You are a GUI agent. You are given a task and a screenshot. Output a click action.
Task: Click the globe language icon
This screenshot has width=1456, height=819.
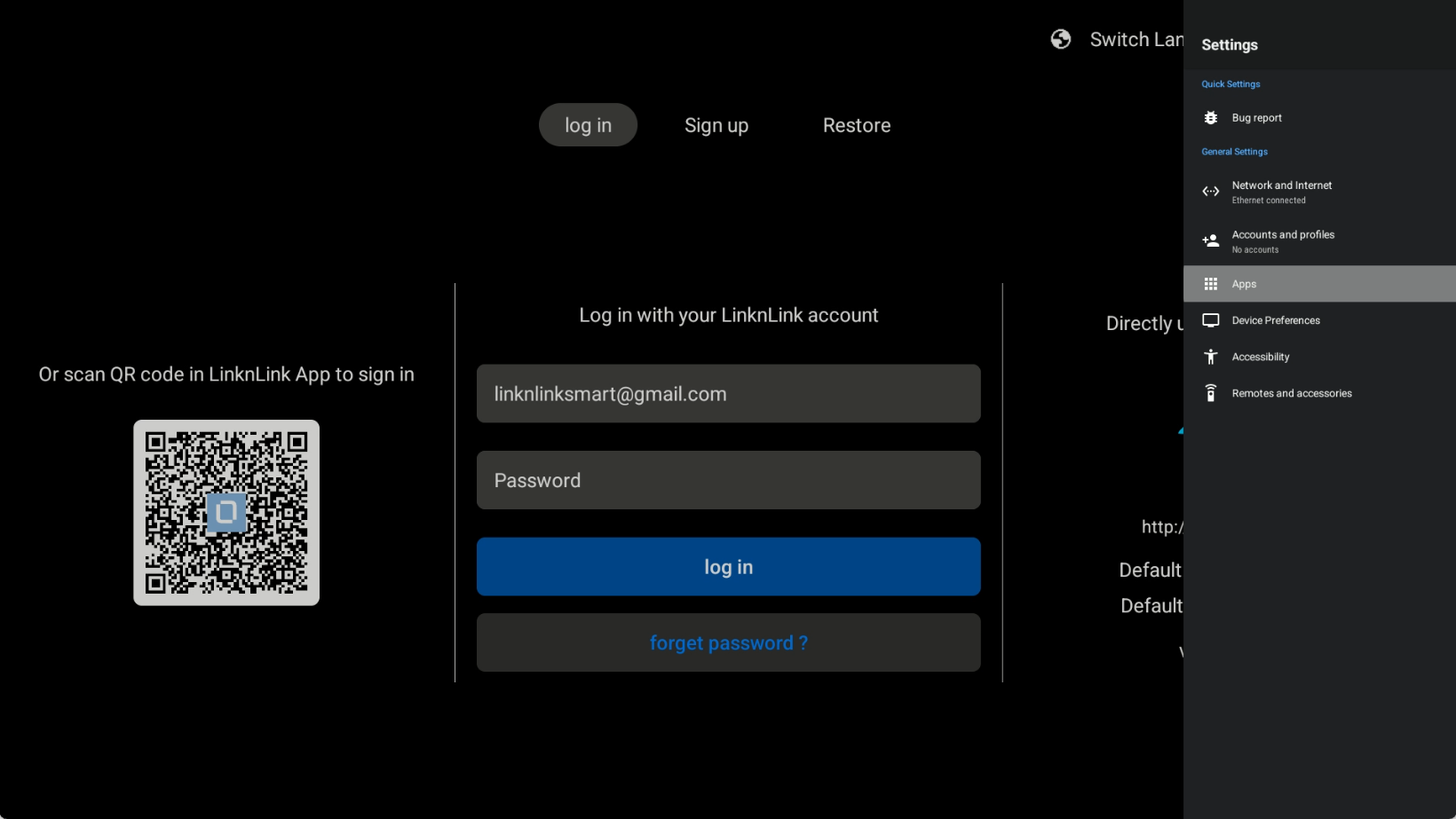click(1060, 39)
